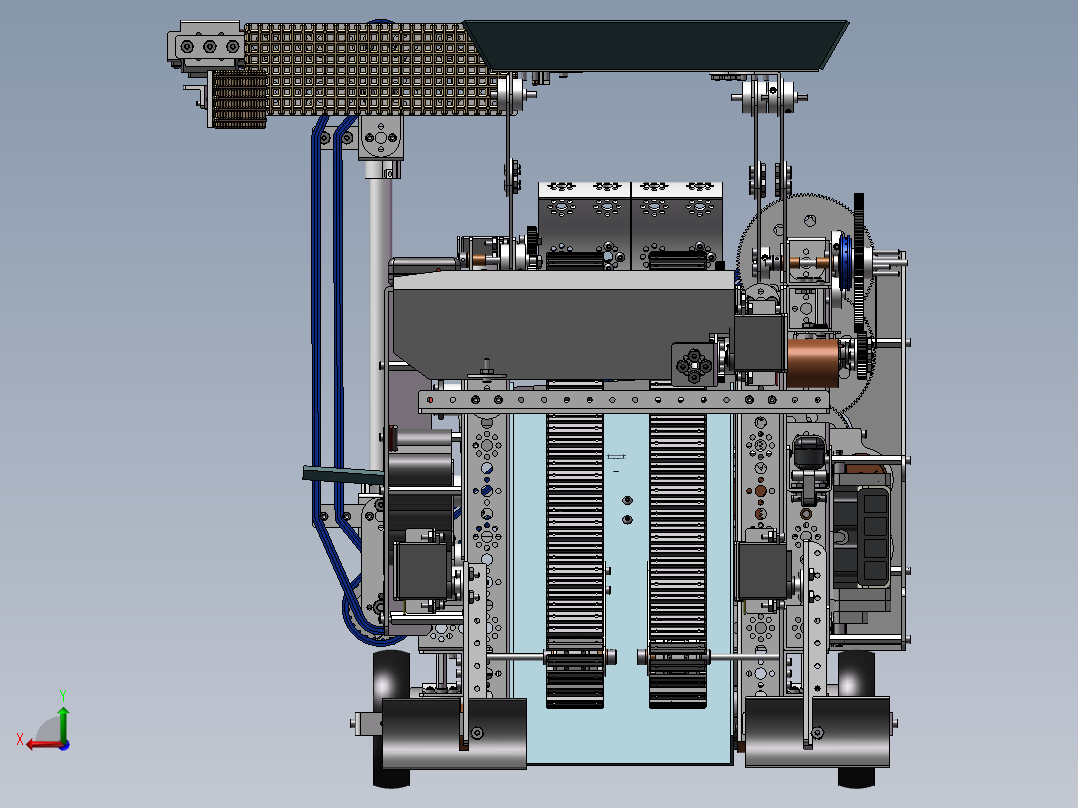Select the right front roller wheel
1078x808 pixels.
(x=817, y=732)
